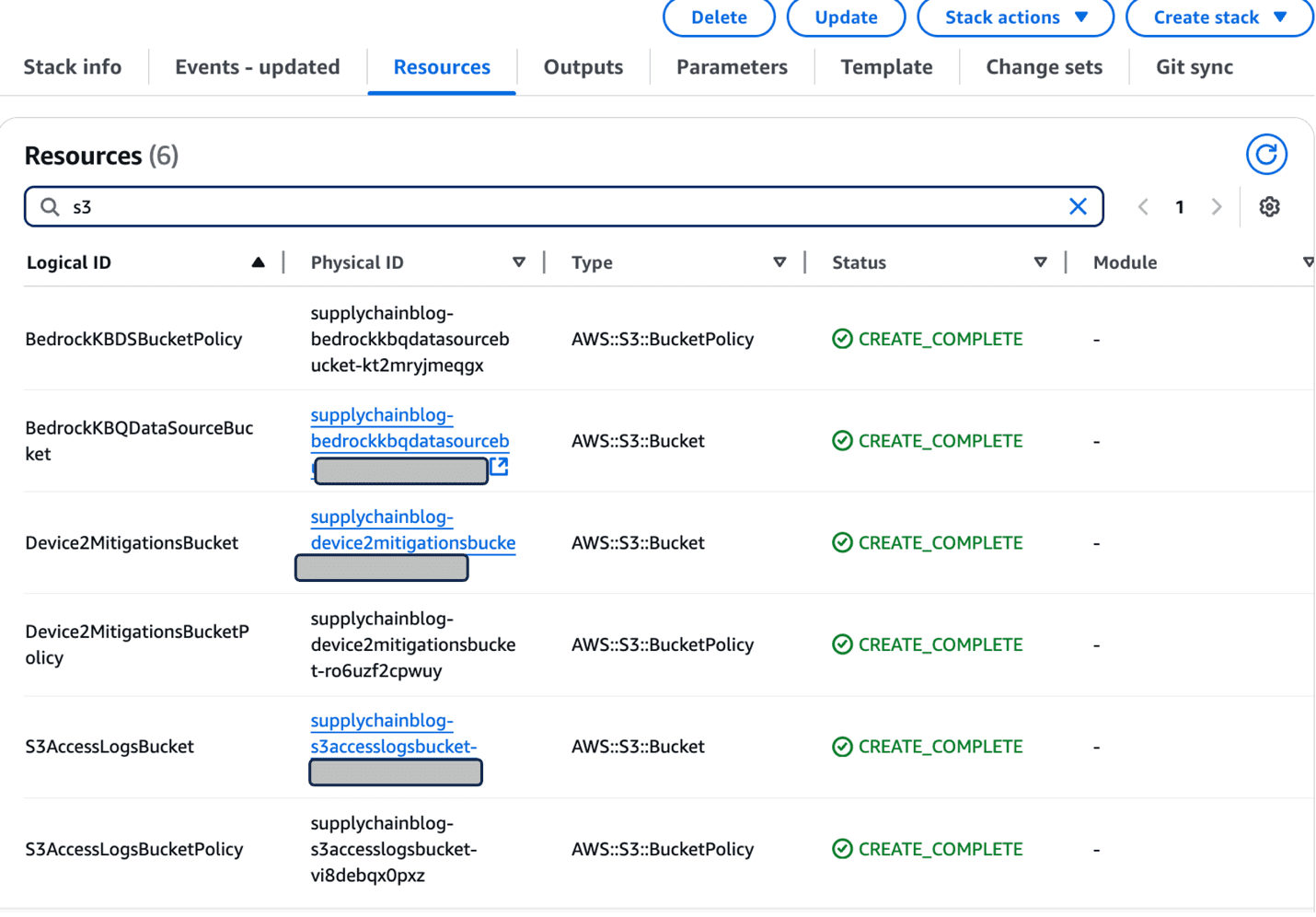
Task: Sort by Logical ID ascending arrow
Action: (x=259, y=262)
